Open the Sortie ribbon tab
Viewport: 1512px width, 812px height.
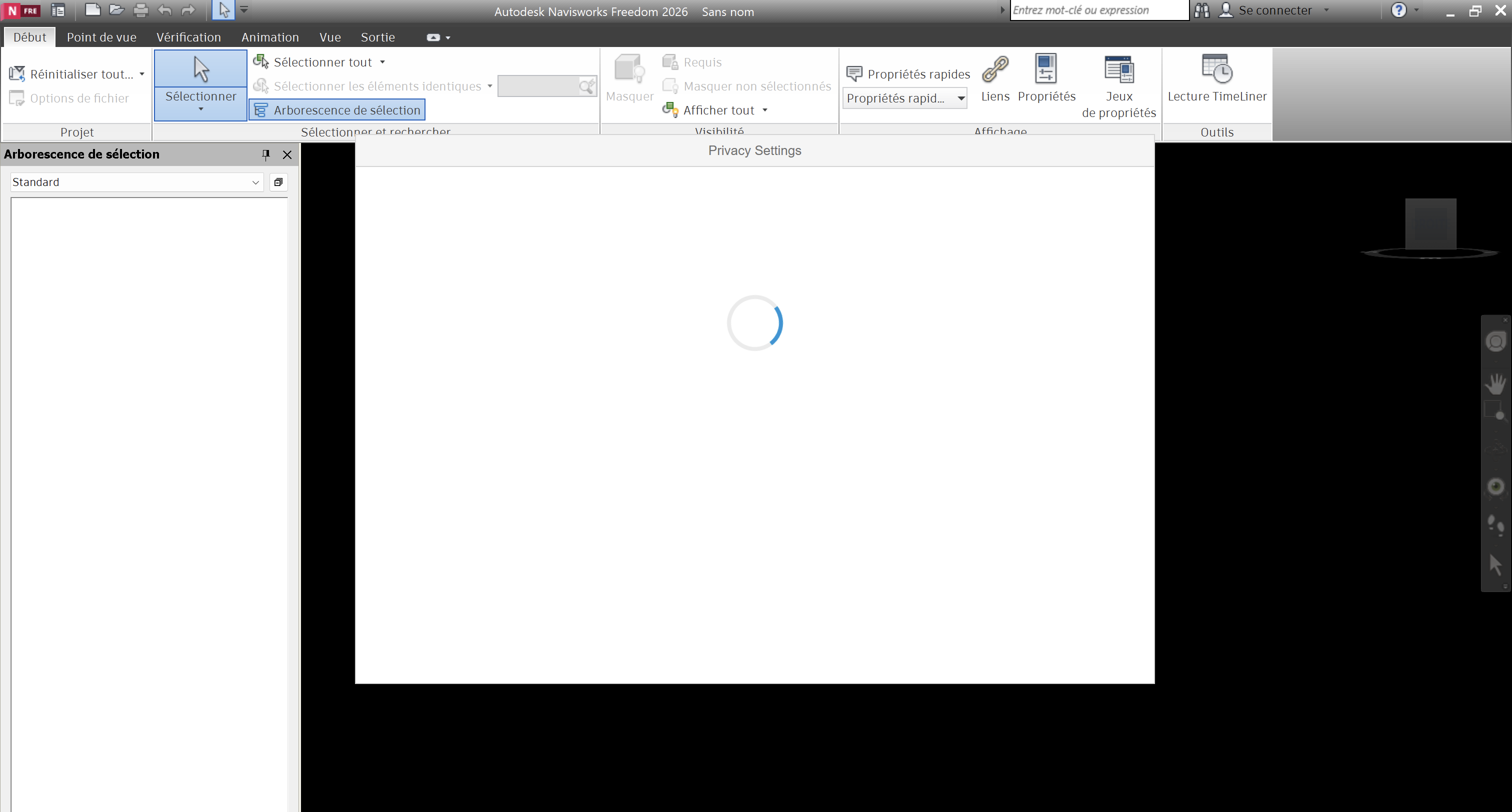click(377, 37)
